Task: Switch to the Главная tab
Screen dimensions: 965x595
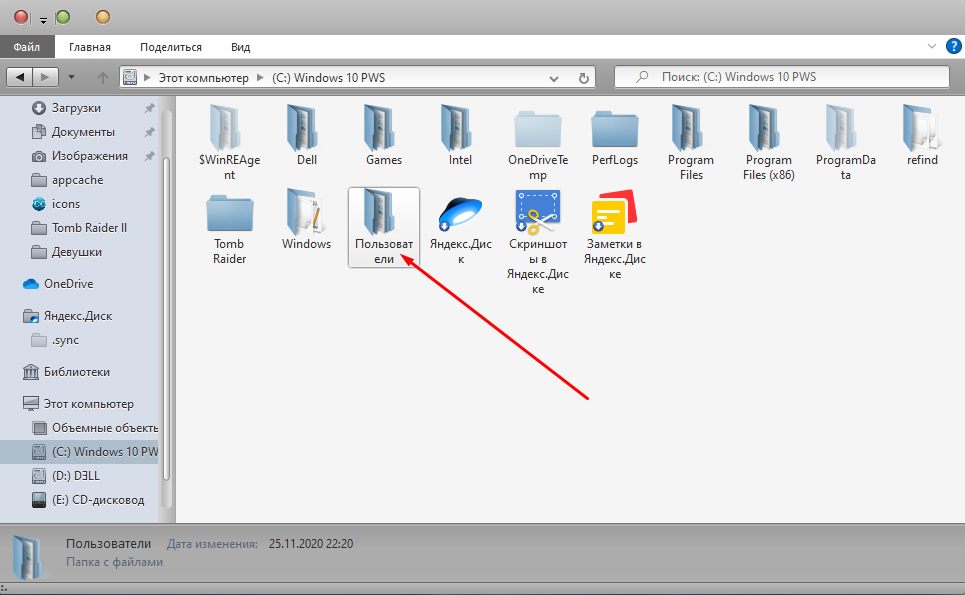Action: point(90,47)
